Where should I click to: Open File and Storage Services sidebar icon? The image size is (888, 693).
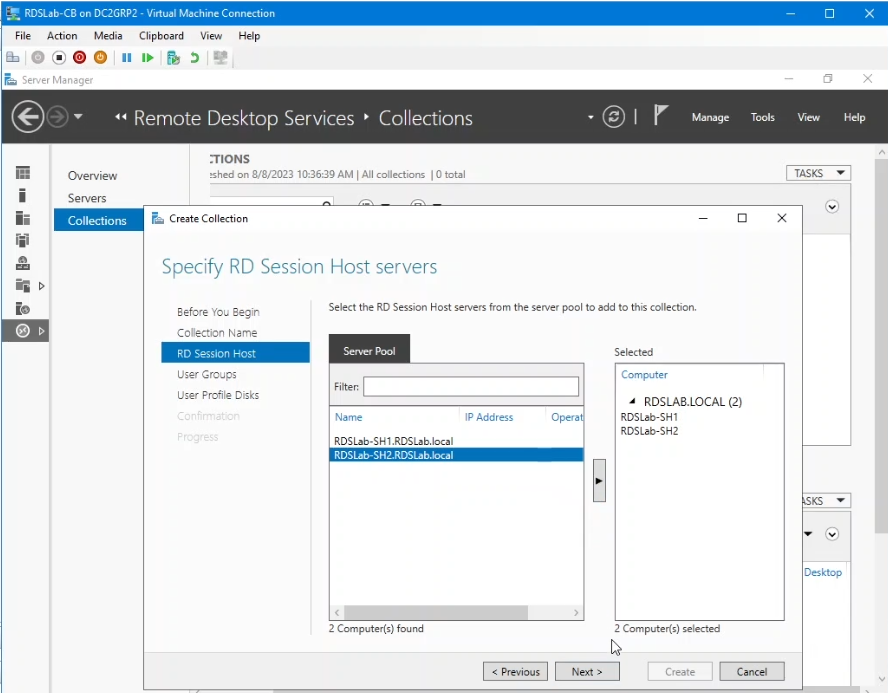pyautogui.click(x=23, y=285)
